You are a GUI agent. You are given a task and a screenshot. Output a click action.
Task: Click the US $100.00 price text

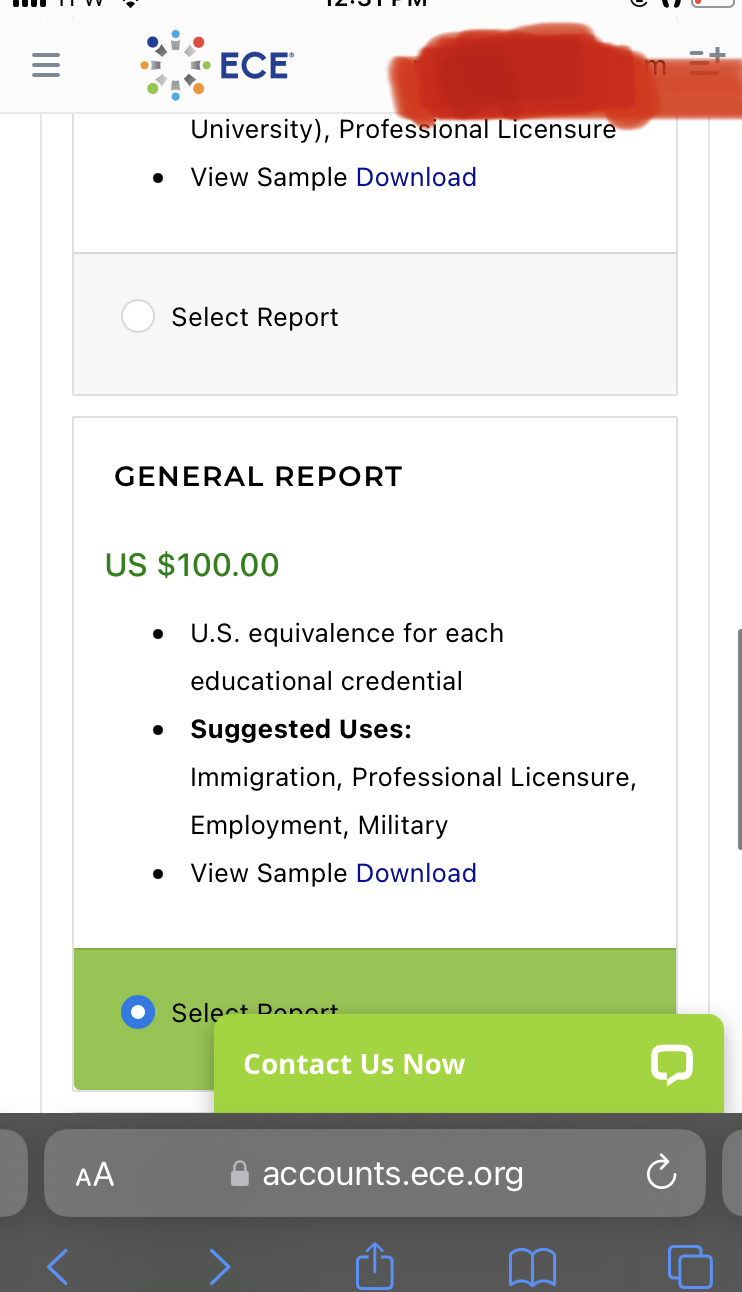(x=192, y=565)
